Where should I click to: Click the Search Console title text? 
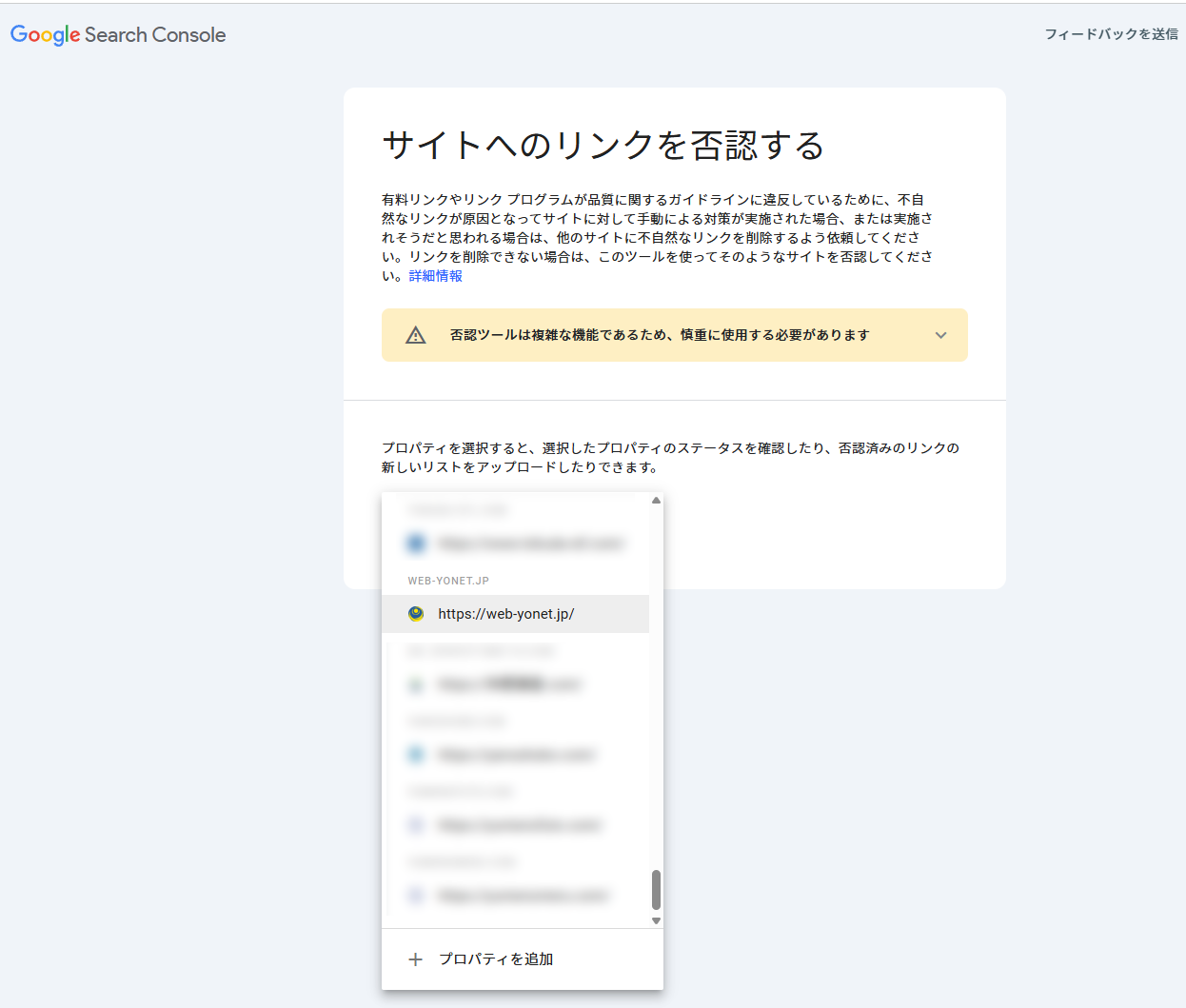pos(155,35)
